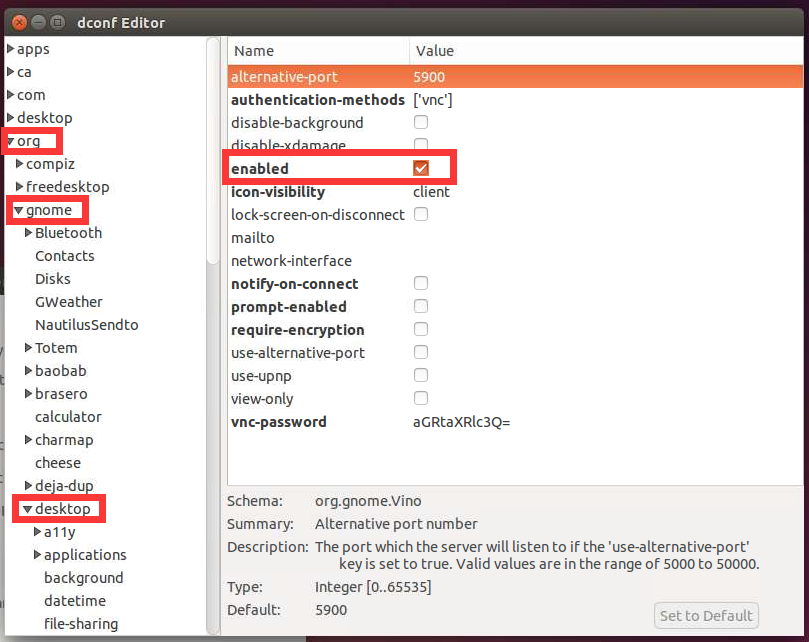Viewport: 809px width, 642px height.
Task: Select the file-sharing tree item
Action: pyautogui.click(x=81, y=624)
